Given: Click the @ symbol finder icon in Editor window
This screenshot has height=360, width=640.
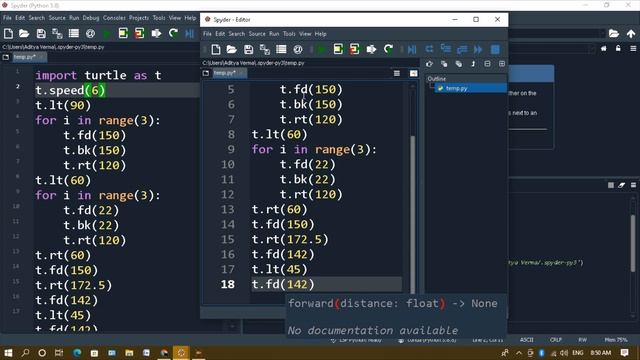Looking at the screenshot, I should tap(298, 50).
